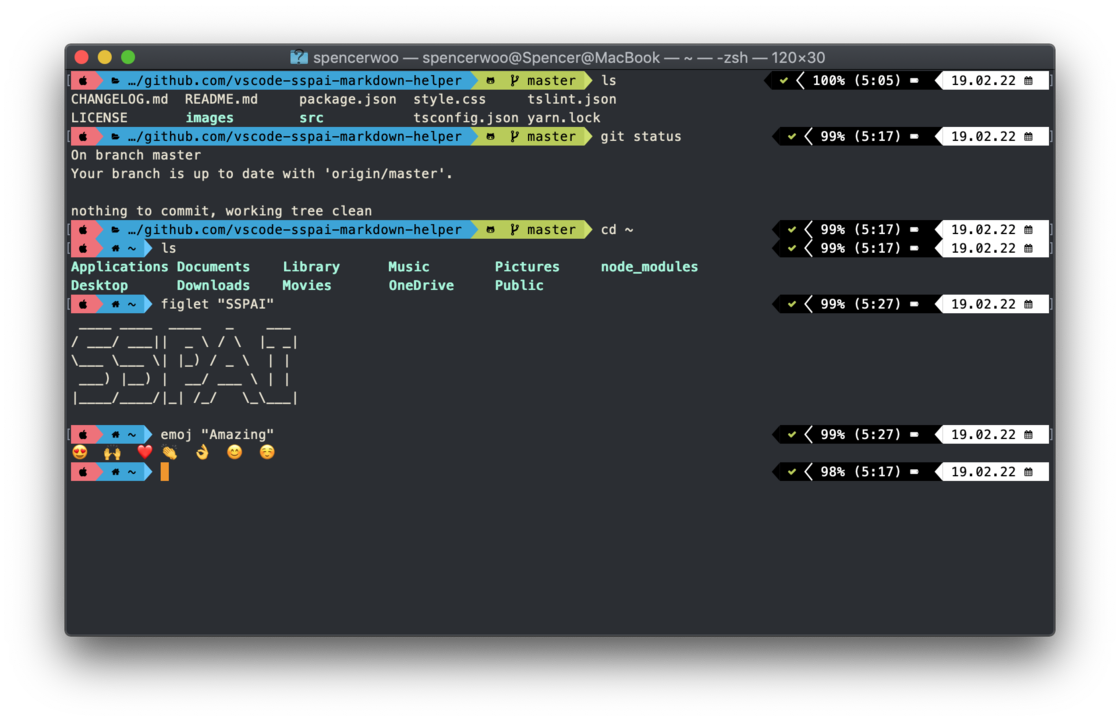
Task: Click the git branch icon beside master
Action: pos(516,80)
